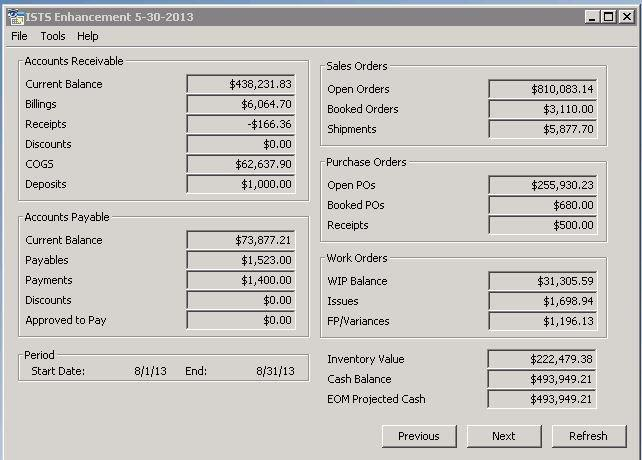Click the WIP Balance field showing $31,305.59
The width and height of the screenshot is (642, 460).
click(543, 281)
